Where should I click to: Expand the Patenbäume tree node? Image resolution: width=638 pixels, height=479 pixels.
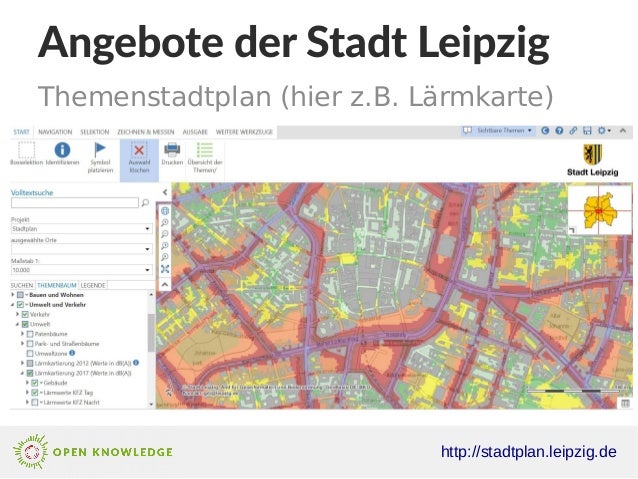(x=23, y=334)
